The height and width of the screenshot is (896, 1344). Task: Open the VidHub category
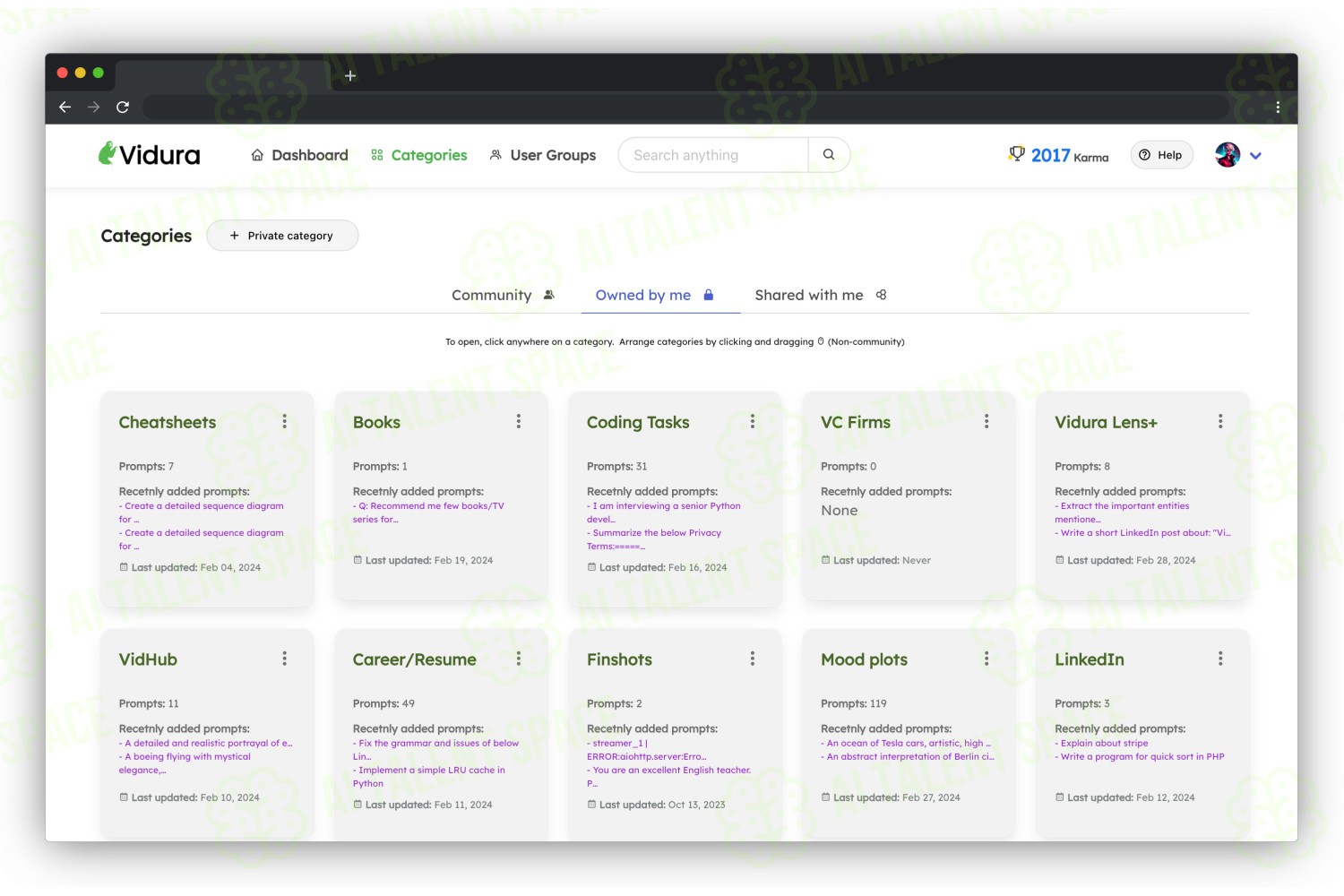click(x=148, y=659)
